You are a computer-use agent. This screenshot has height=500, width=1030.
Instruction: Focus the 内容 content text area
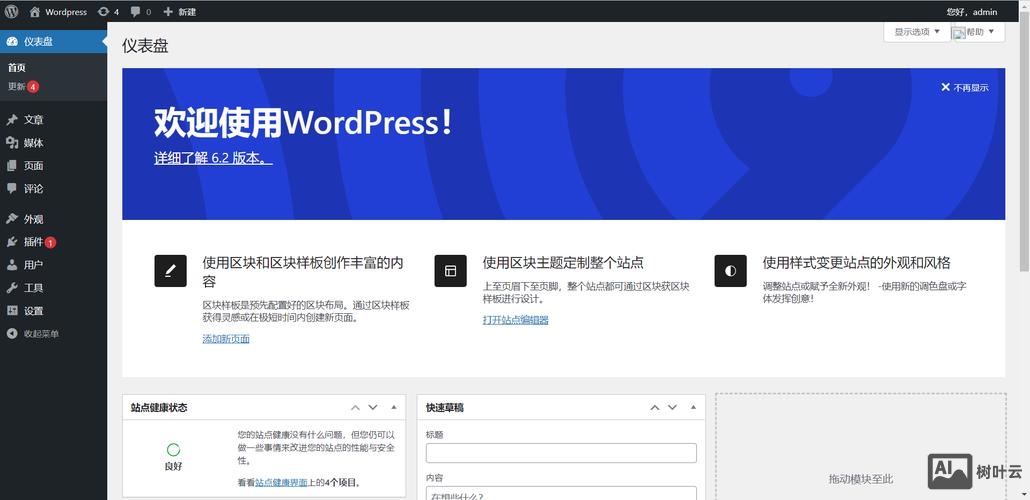click(x=561, y=493)
